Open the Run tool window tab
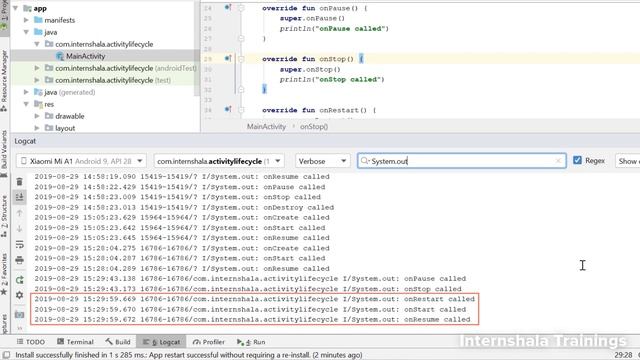Image resolution: width=640 pixels, height=360 pixels. 251,342
